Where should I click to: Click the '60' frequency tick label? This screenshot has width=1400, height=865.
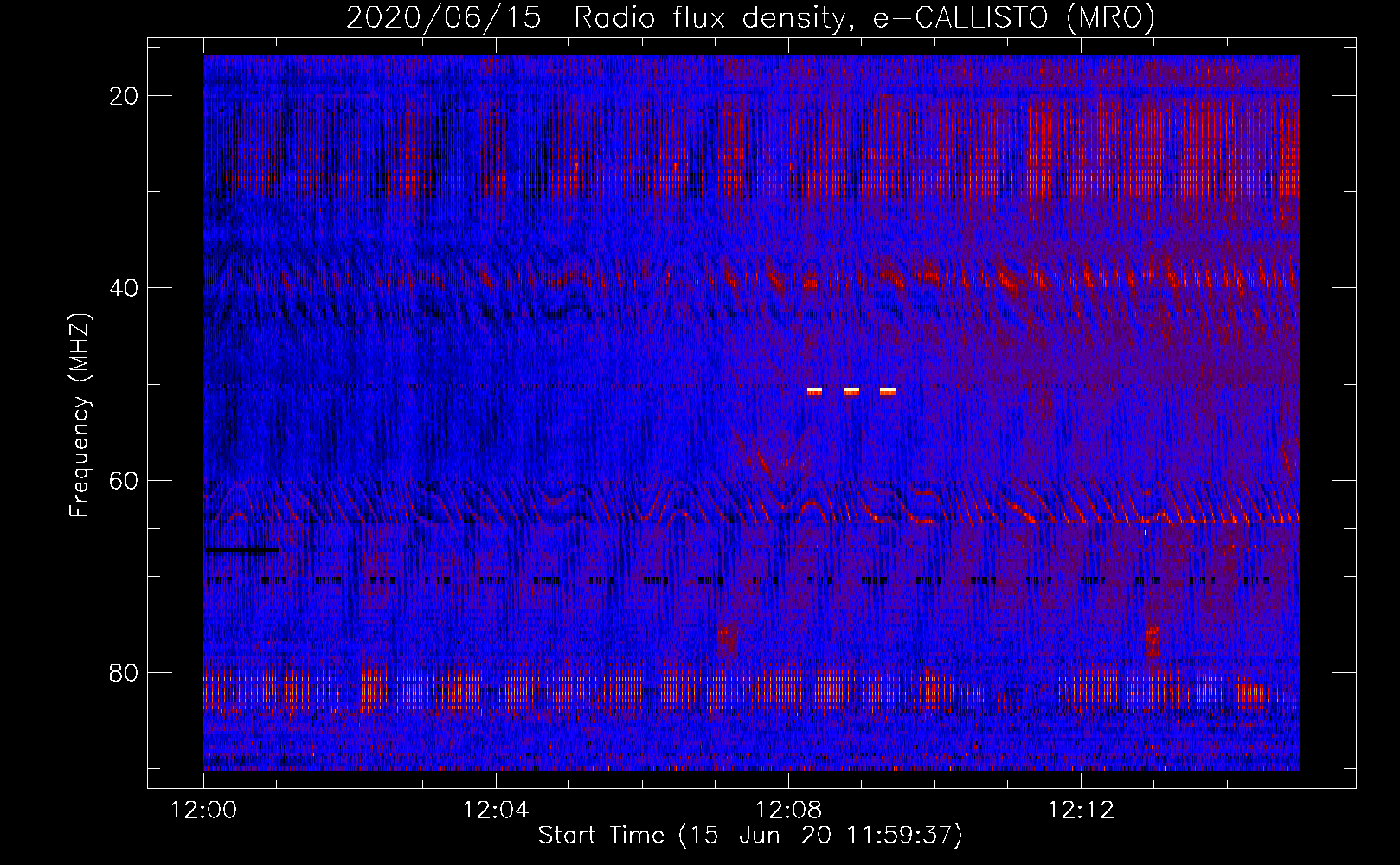[124, 480]
